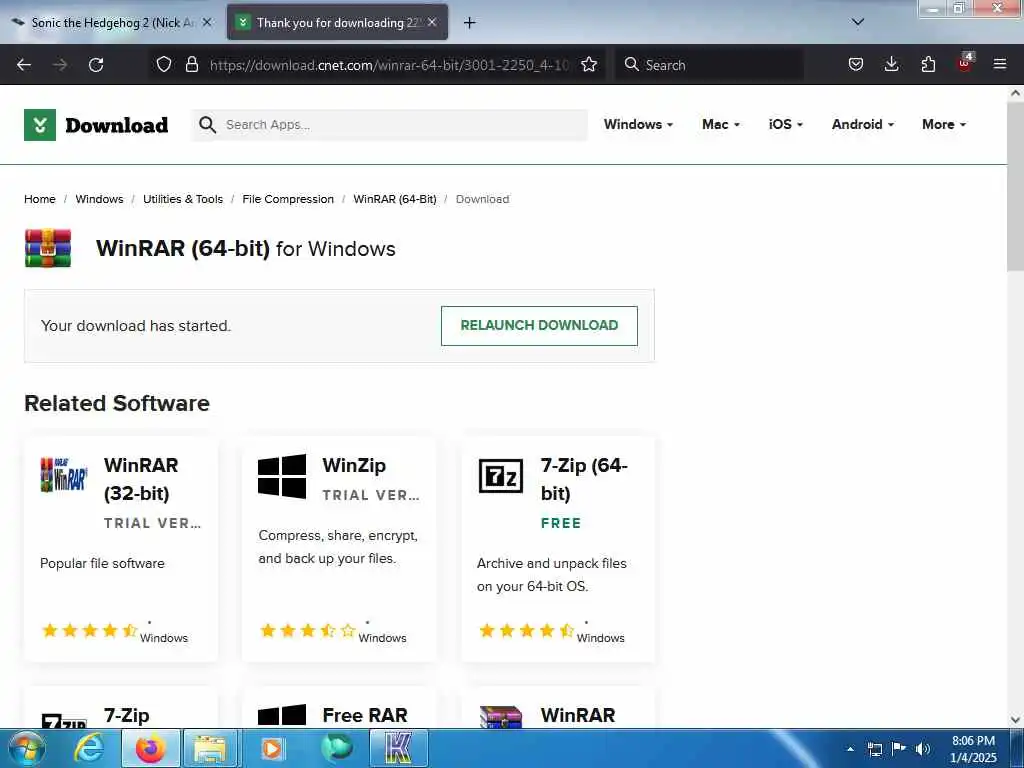Open the WinRAR (64-Bit) breadcrumb link
1024x768 pixels.
(x=394, y=199)
